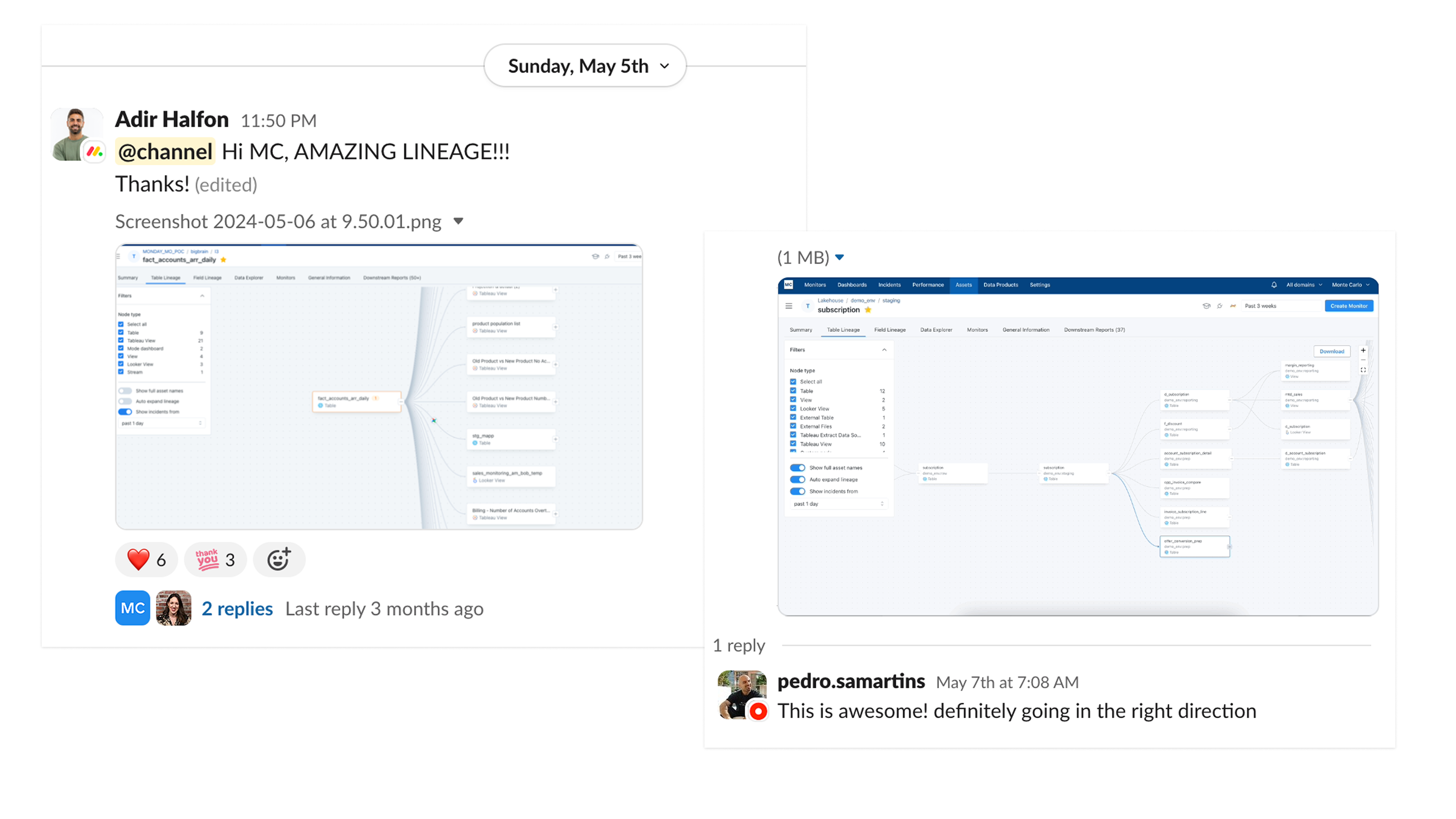Image resolution: width=1456 pixels, height=819 pixels.
Task: Toggle the 'External Files' checkbox
Action: coord(793,426)
